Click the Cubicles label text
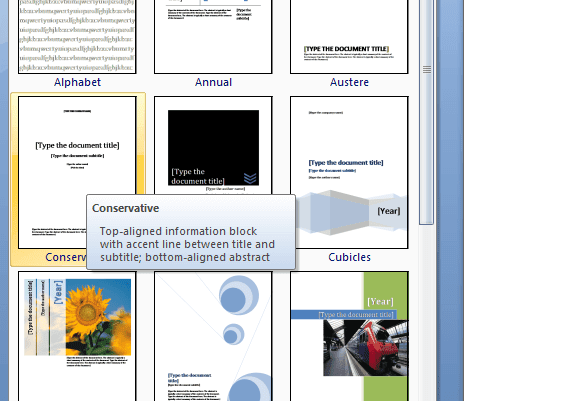The height and width of the screenshot is (402, 569). [349, 257]
